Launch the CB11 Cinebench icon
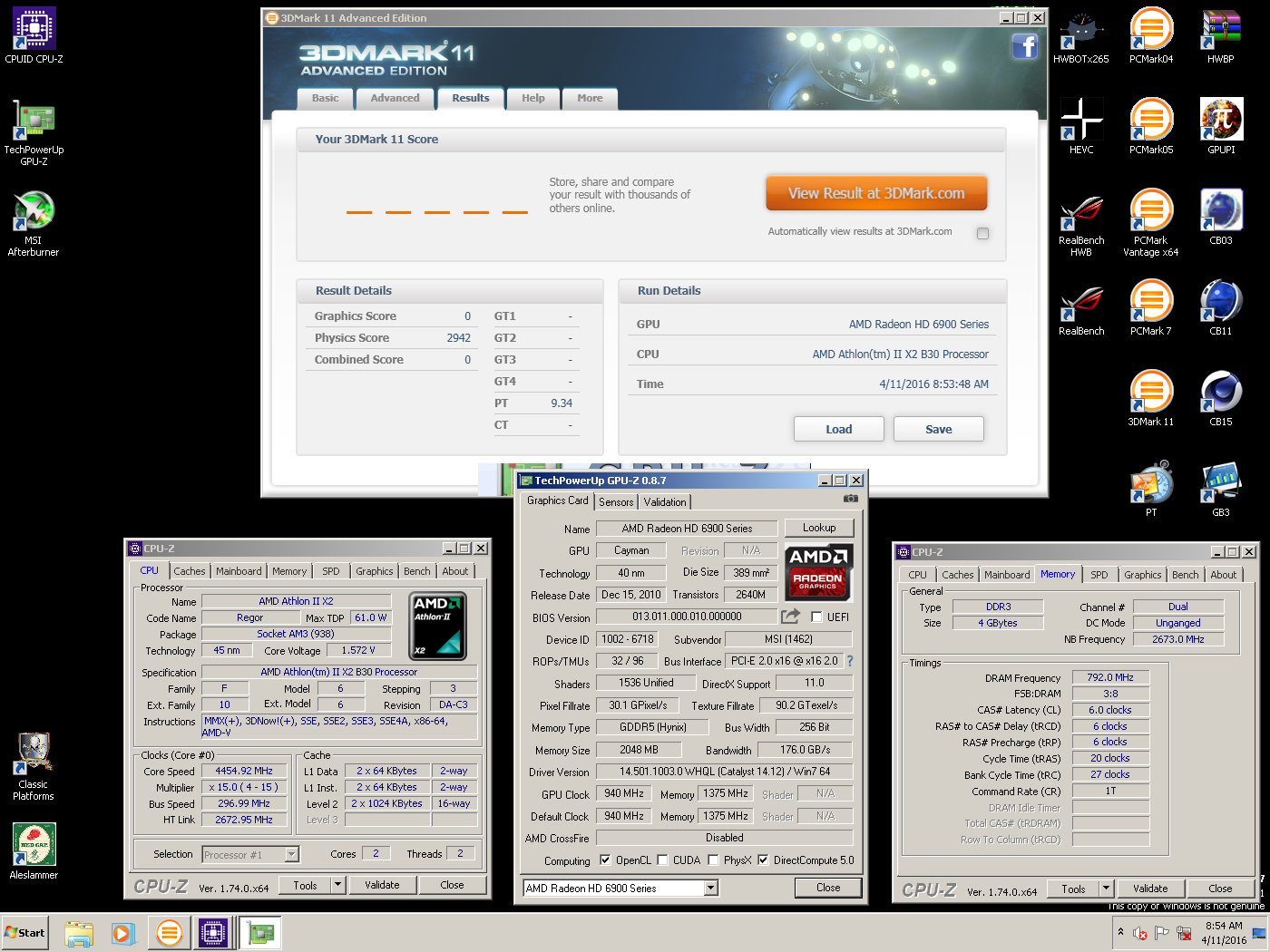Viewport: 1270px width, 952px height. (x=1221, y=308)
